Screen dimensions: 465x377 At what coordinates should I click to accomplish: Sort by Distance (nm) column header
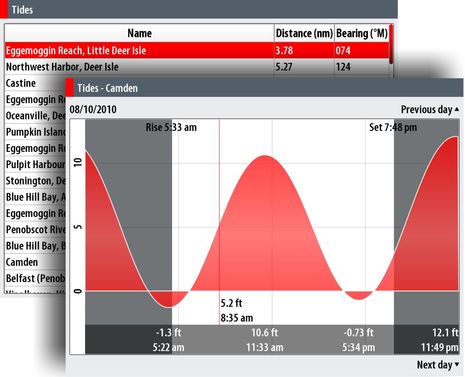(304, 33)
